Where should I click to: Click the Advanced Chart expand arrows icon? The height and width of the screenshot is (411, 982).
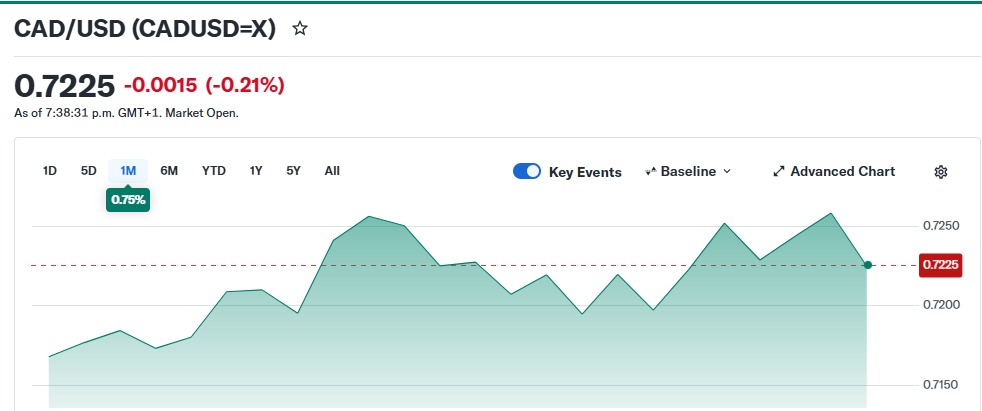pyautogui.click(x=778, y=171)
